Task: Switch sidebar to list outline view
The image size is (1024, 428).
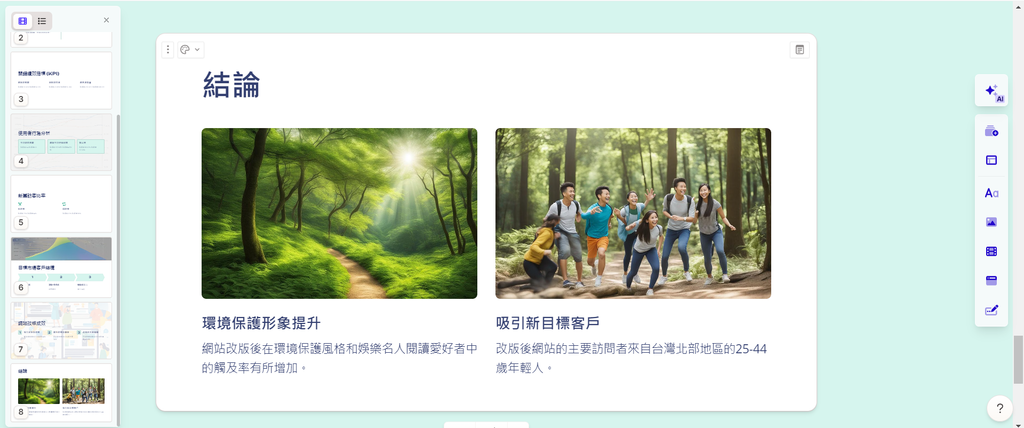Action: (x=42, y=21)
